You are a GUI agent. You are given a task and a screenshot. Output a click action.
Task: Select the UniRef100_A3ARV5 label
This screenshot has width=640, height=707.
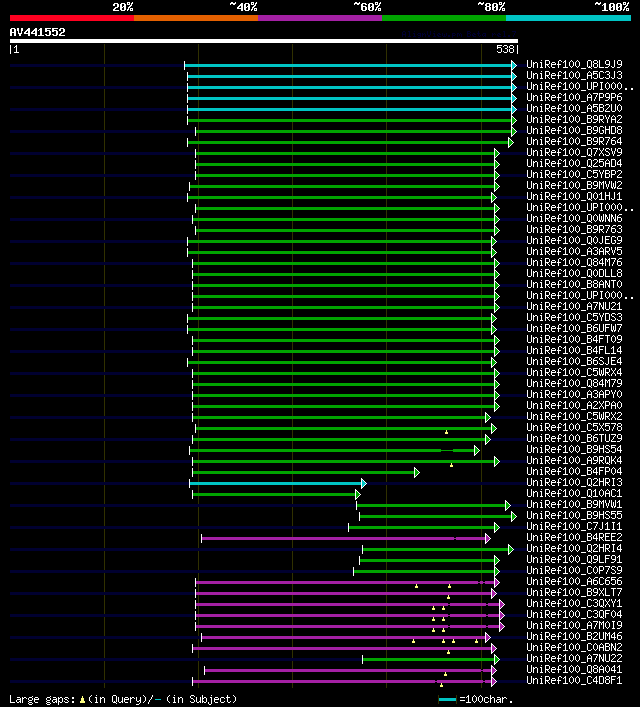pos(574,251)
